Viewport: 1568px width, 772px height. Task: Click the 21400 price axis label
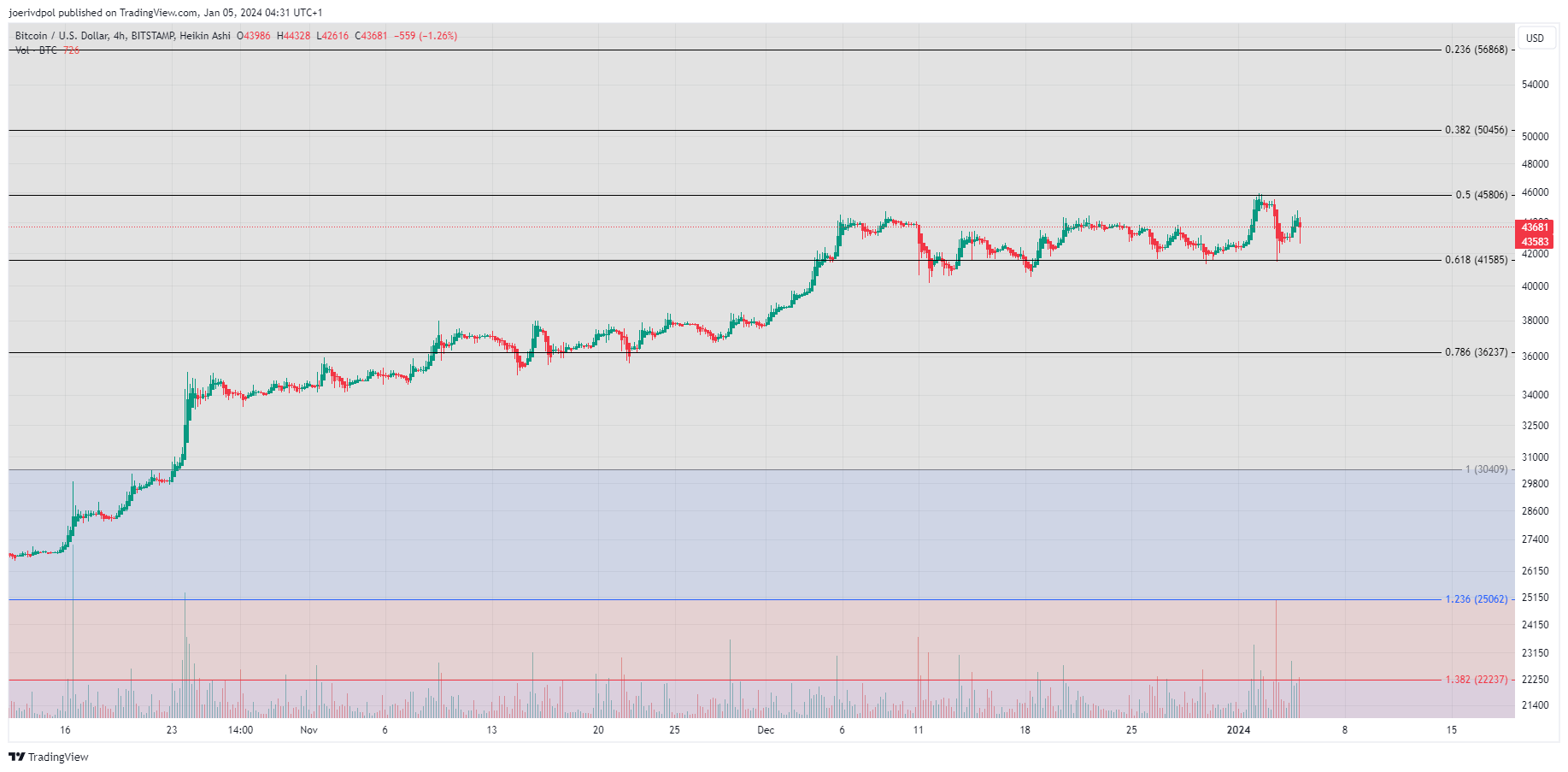point(1535,705)
